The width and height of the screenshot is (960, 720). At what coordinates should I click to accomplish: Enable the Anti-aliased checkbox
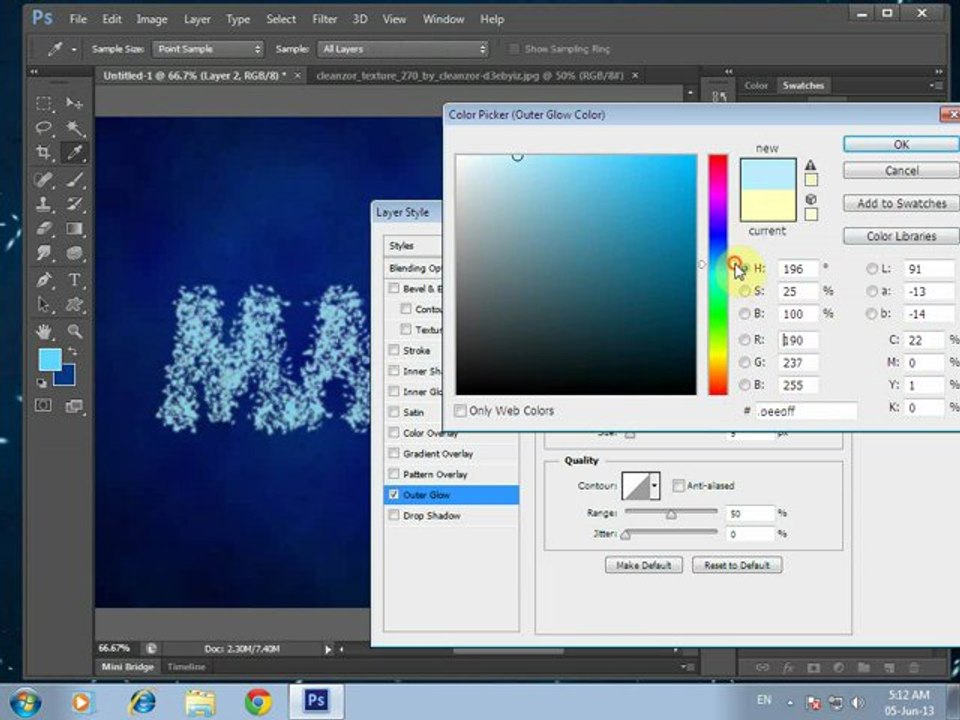678,486
